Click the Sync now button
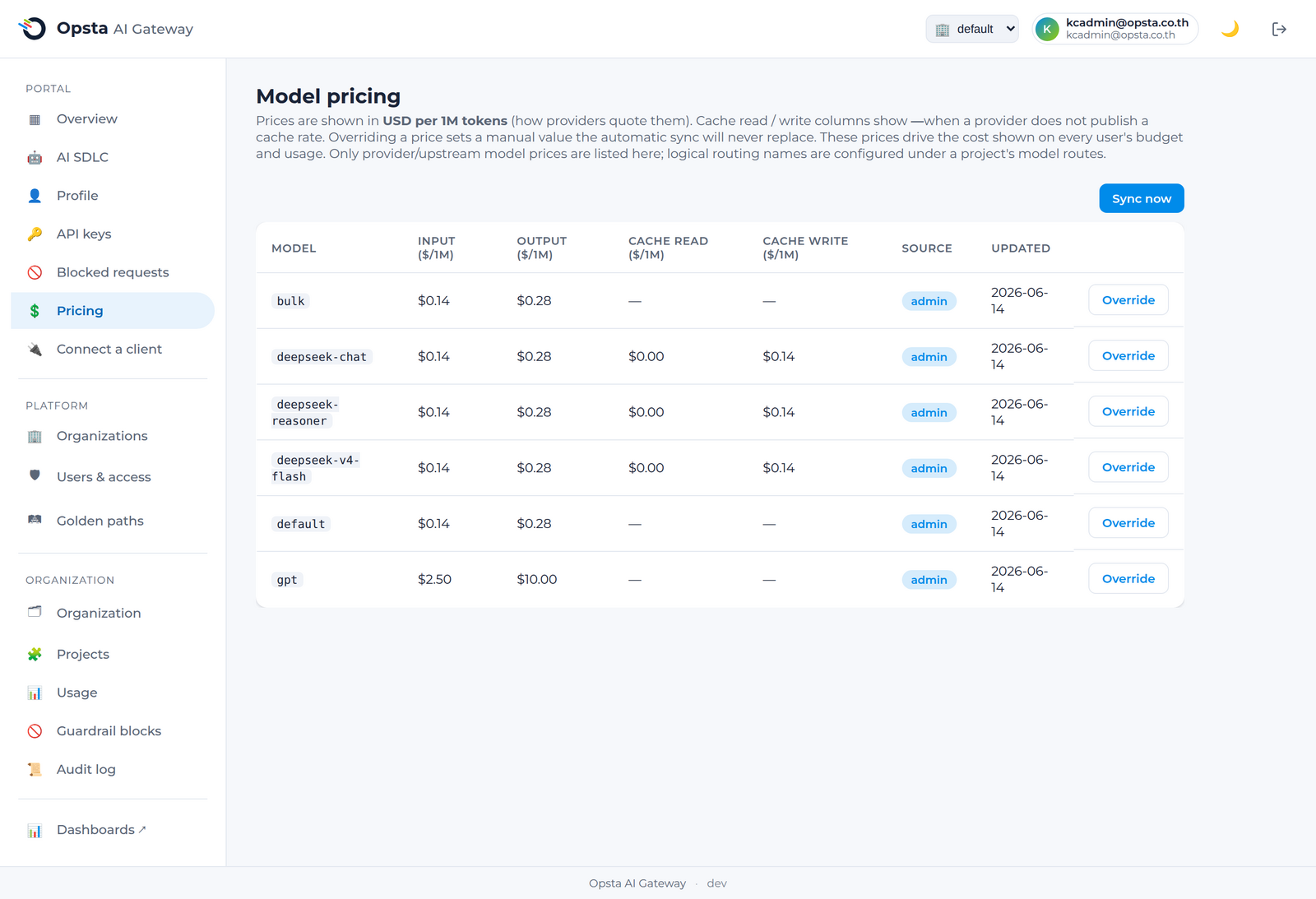 point(1142,198)
